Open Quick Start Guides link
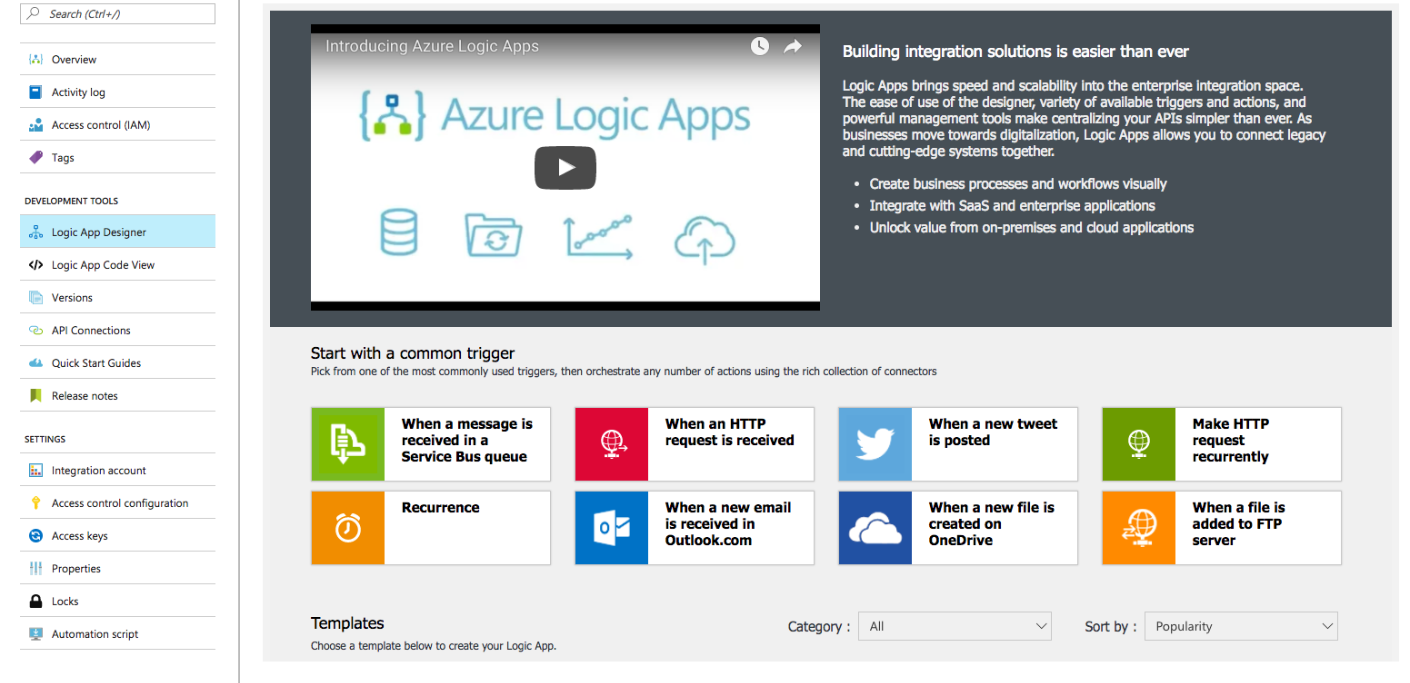1410x683 pixels. click(x=96, y=363)
